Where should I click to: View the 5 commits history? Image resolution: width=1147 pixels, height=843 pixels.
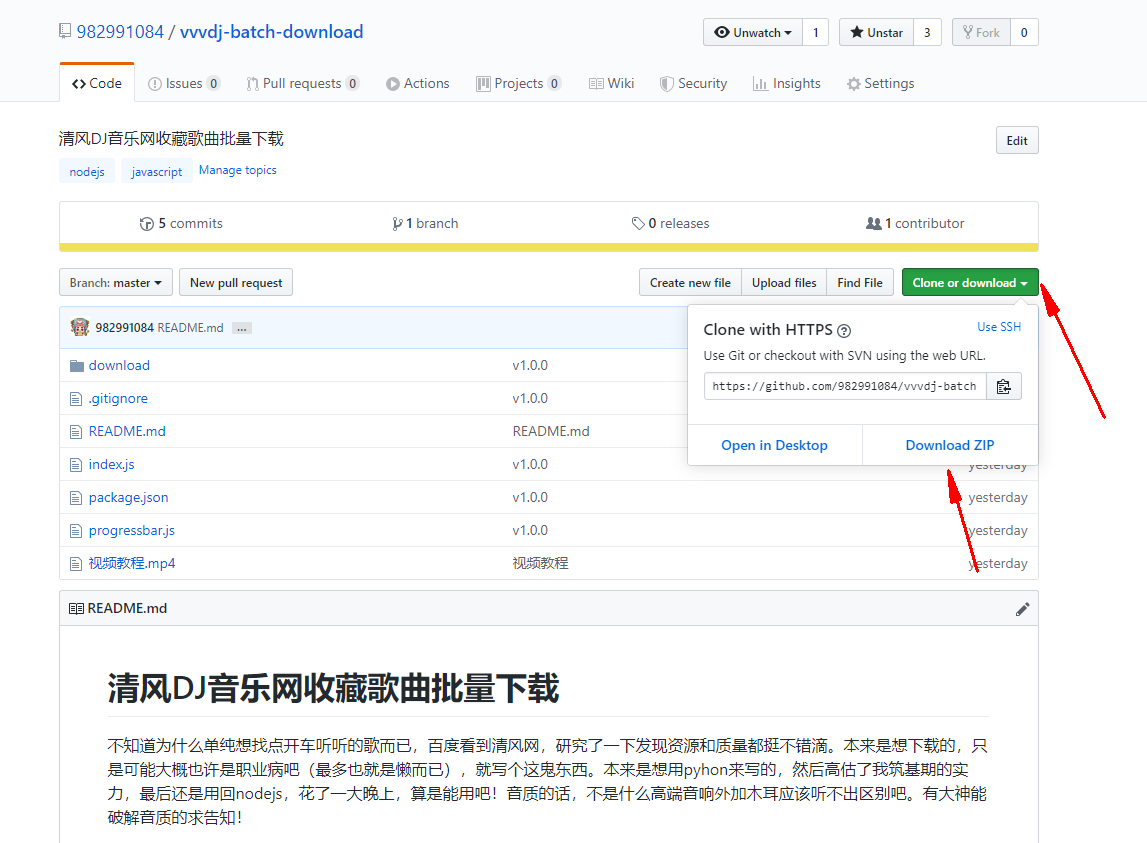[181, 223]
